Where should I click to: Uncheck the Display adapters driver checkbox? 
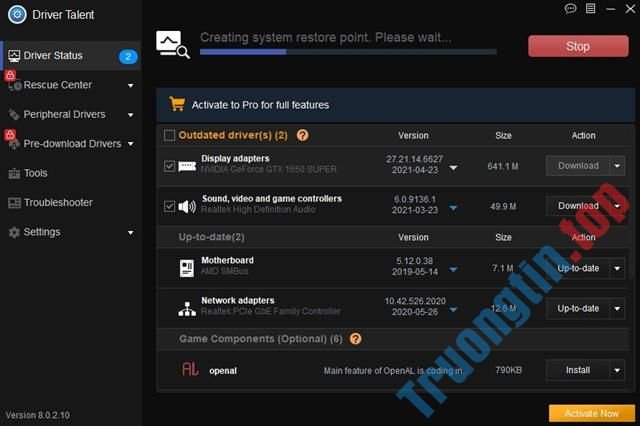click(x=169, y=166)
